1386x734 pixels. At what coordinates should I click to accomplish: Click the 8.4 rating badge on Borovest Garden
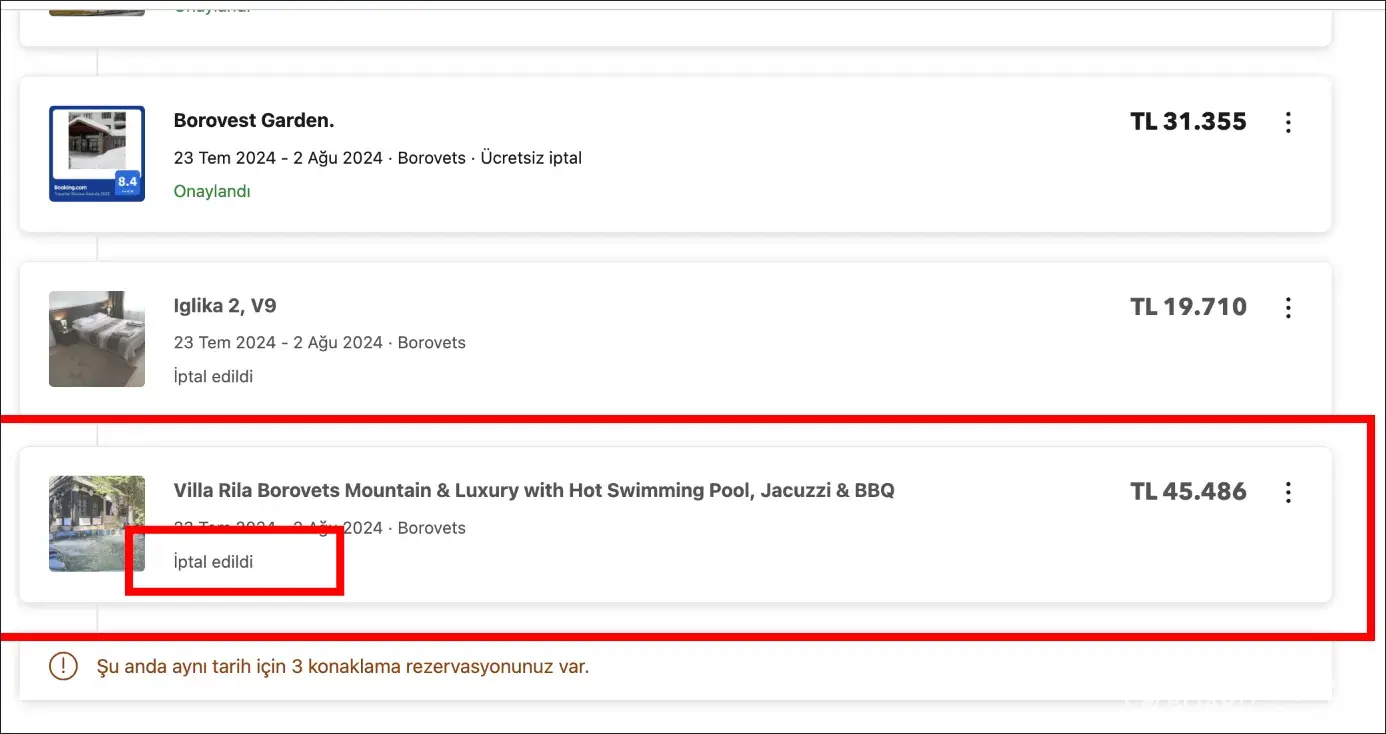tap(127, 183)
